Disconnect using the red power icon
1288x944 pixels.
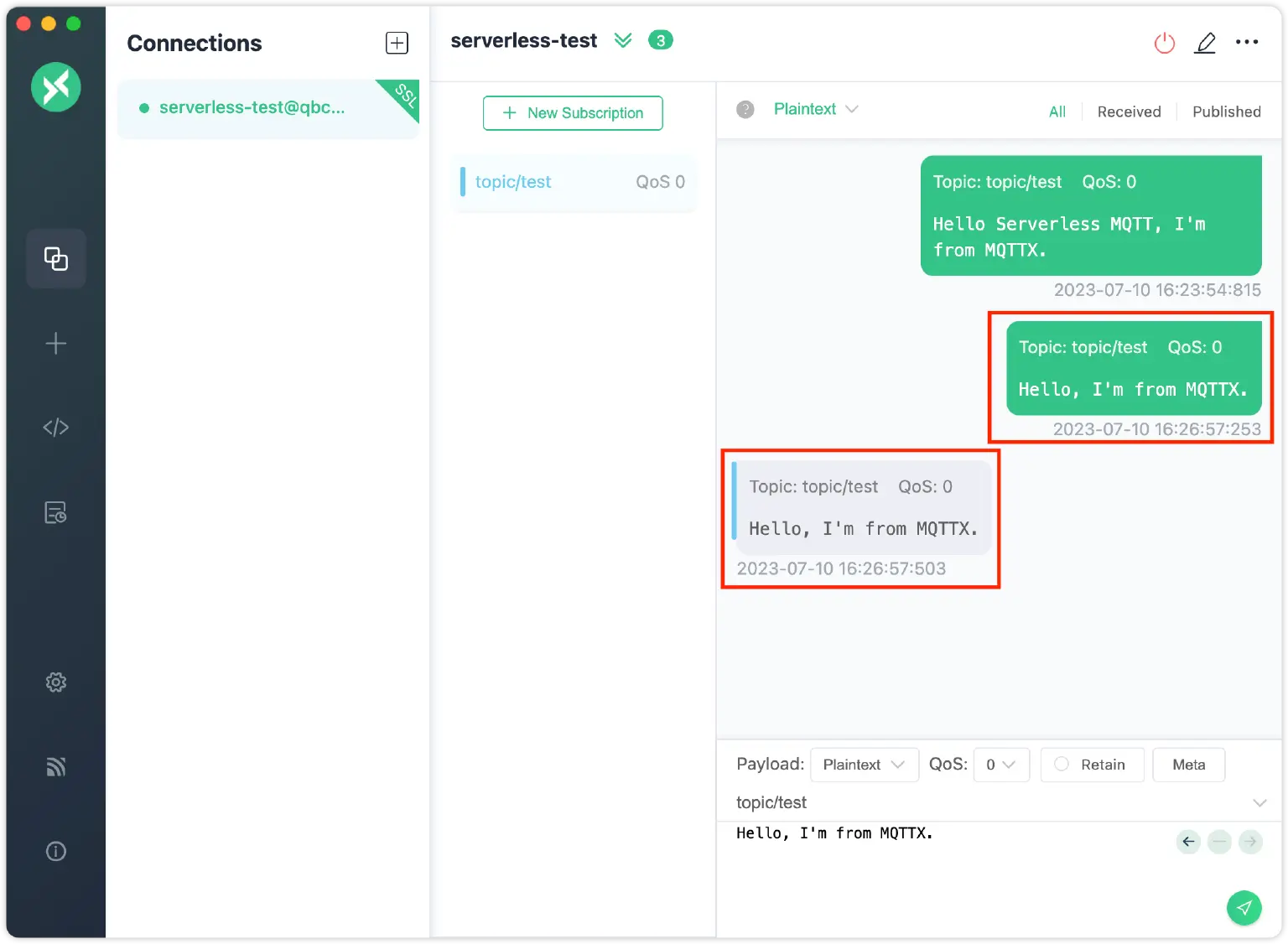click(x=1164, y=42)
